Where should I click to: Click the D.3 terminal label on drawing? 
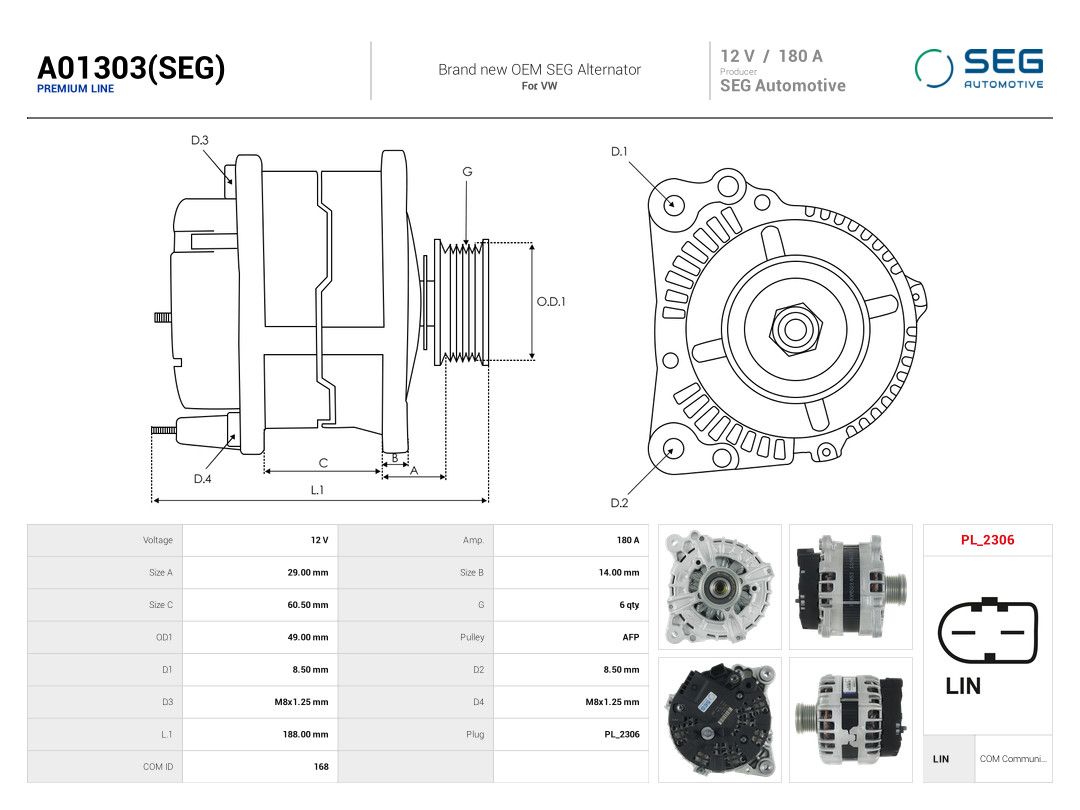point(200,141)
